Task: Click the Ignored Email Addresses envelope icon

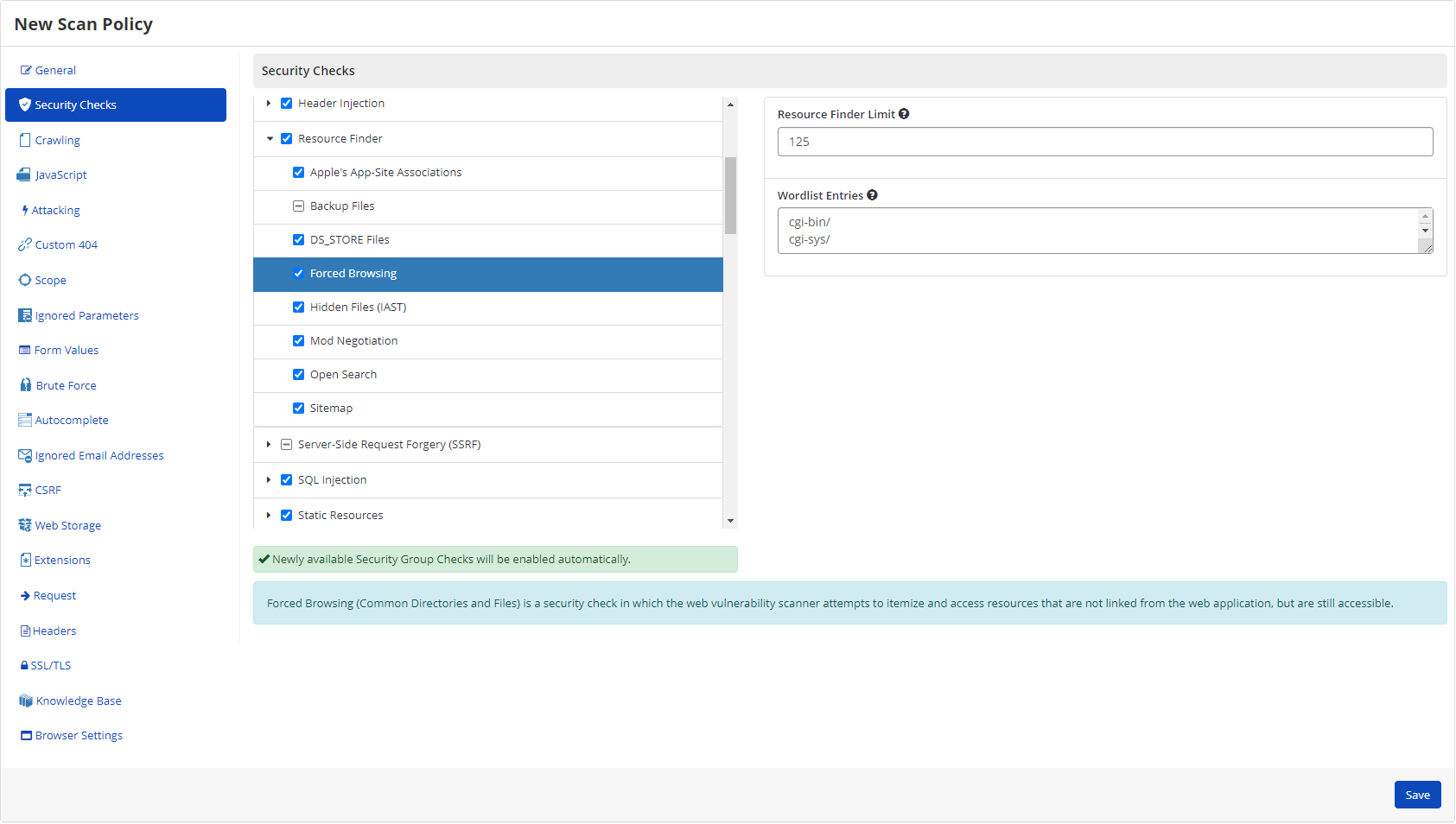Action: (25, 455)
